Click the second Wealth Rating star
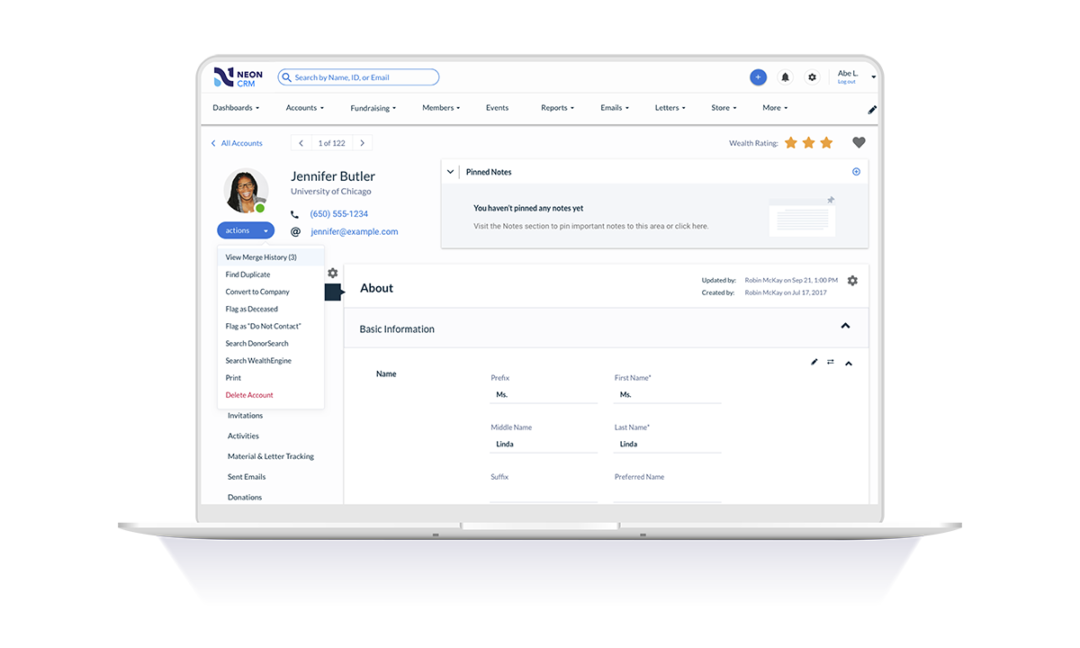 (809, 143)
